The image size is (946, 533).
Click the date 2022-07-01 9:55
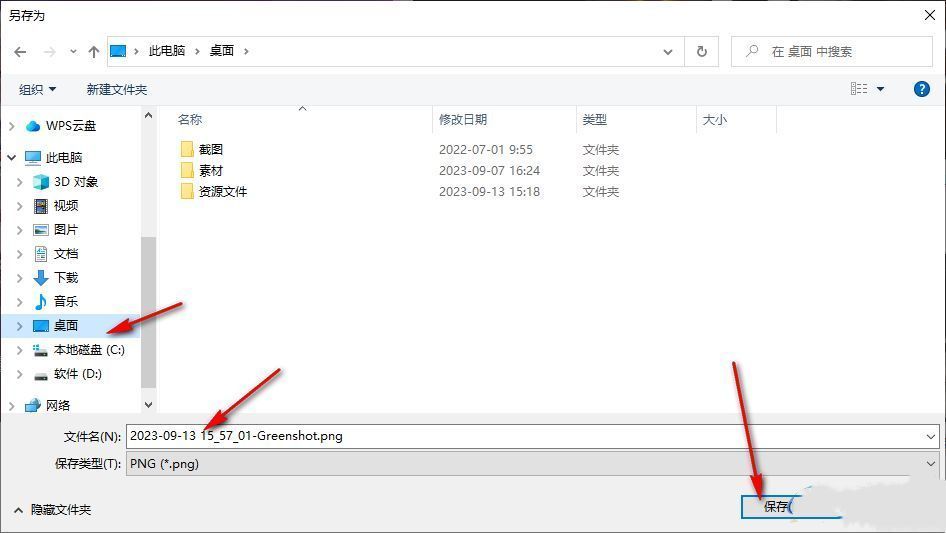click(x=486, y=149)
